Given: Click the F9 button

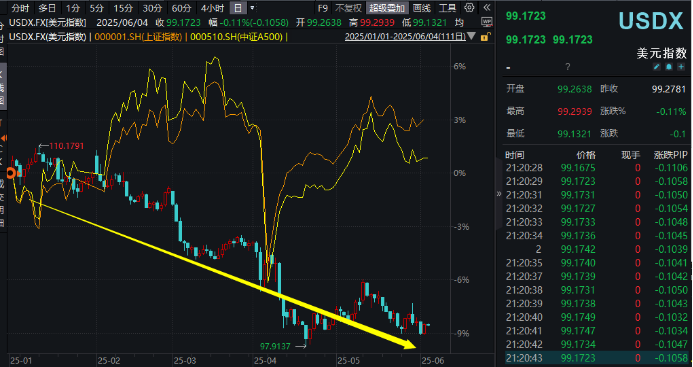Looking at the screenshot, I should (323, 8).
